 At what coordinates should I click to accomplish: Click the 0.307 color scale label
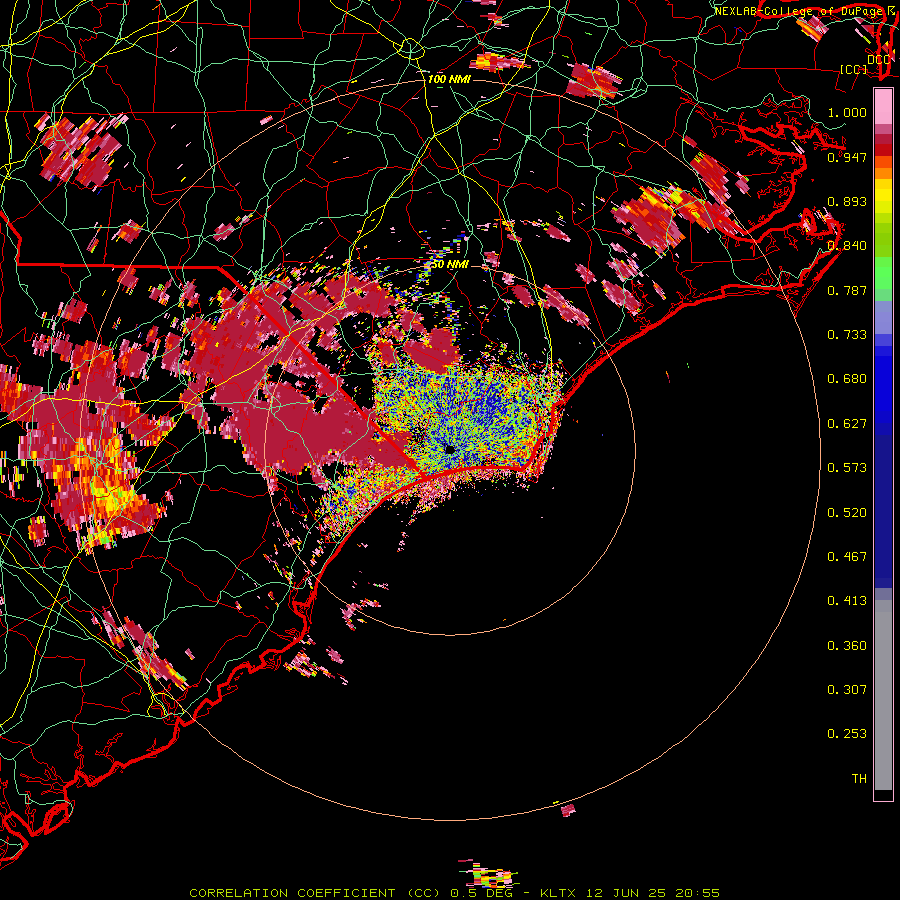point(847,690)
